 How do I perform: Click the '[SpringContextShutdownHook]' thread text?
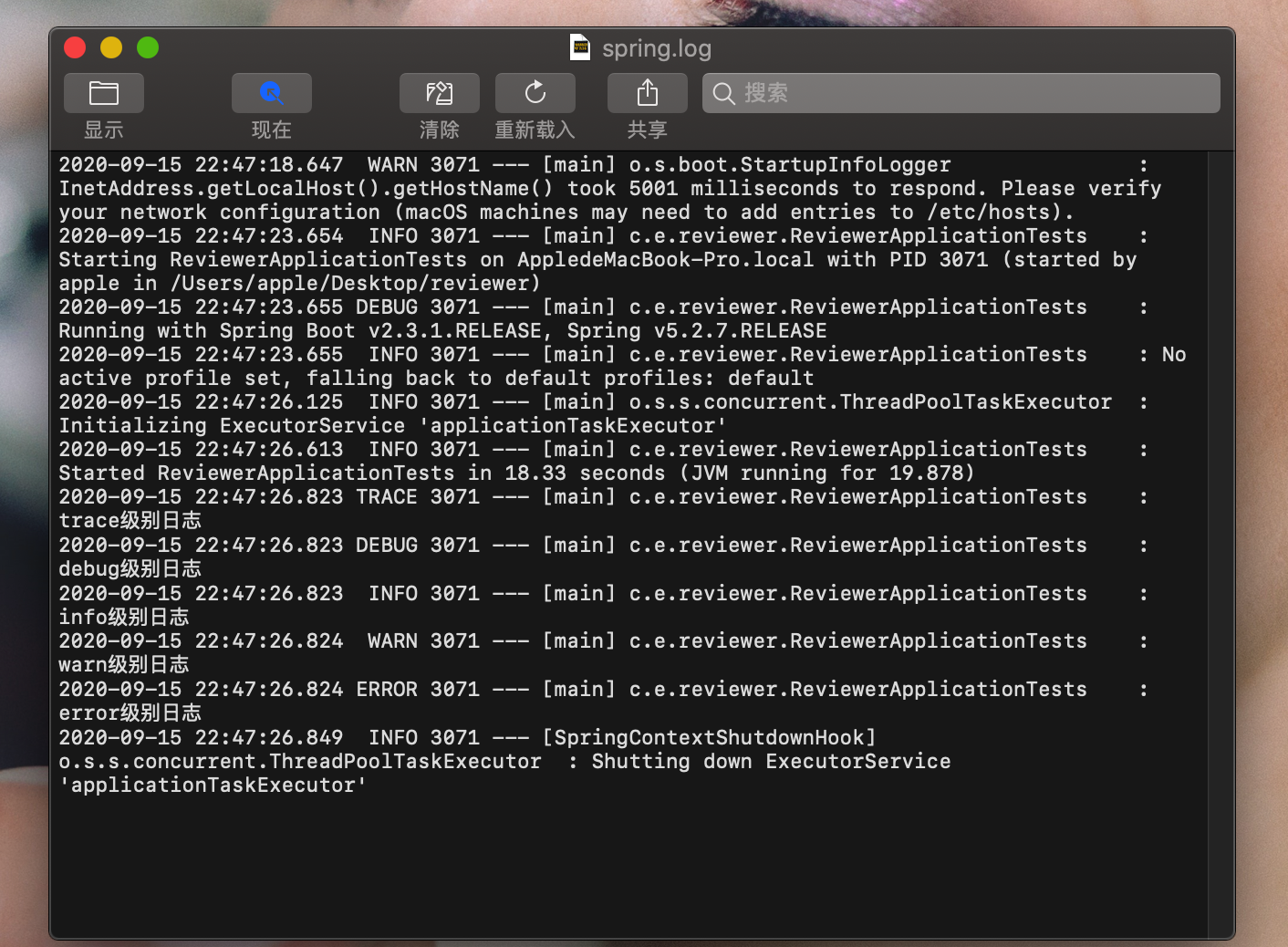[x=709, y=738]
